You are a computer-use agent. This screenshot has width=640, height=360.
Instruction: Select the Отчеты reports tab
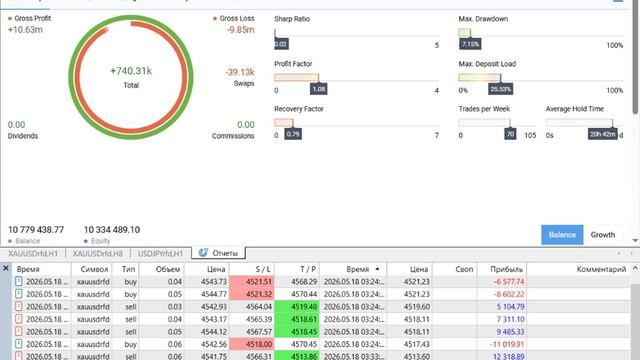(218, 253)
